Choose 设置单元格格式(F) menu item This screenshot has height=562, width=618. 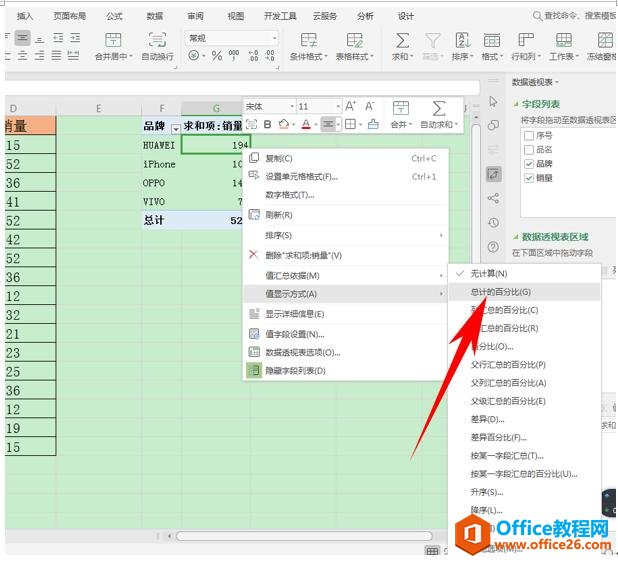coord(346,177)
